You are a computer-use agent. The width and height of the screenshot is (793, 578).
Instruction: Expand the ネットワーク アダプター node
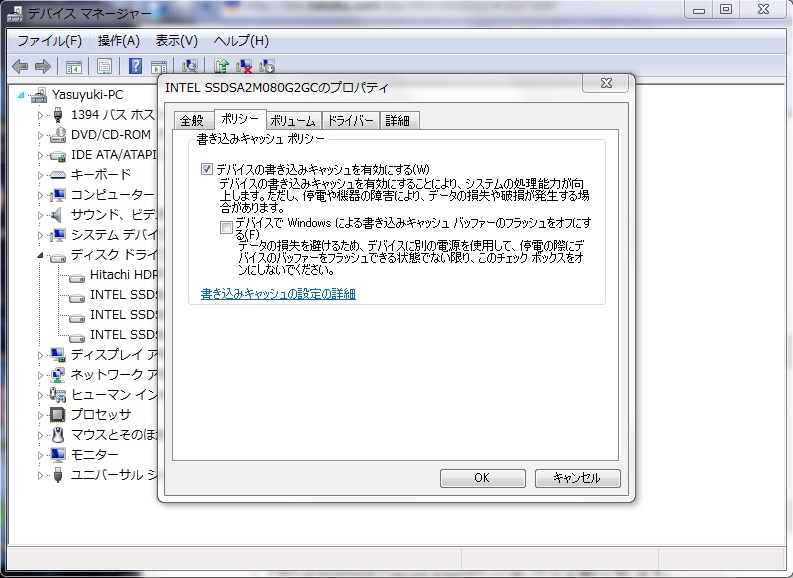pos(40,375)
